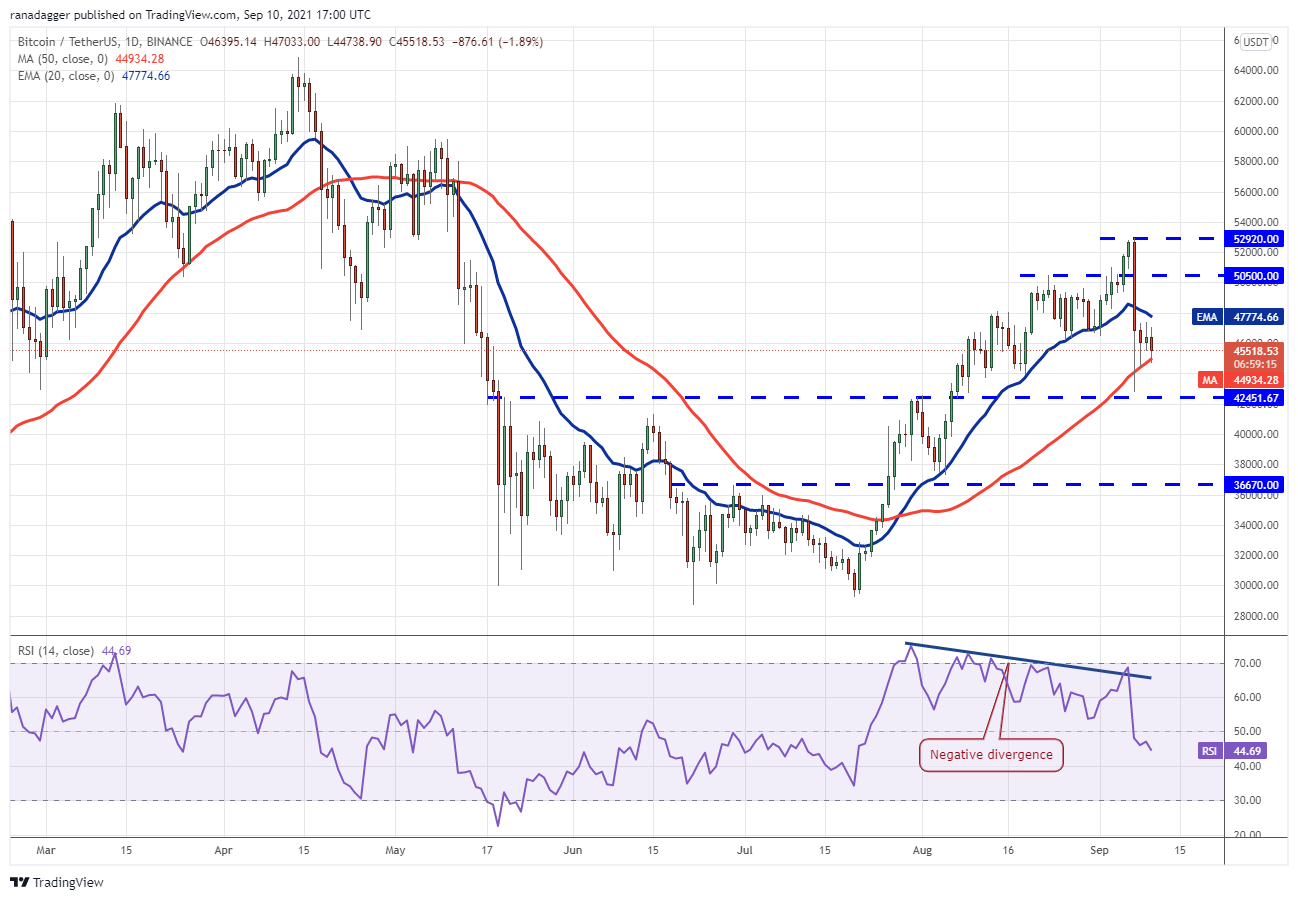Viewport: 1298px width, 900px height.
Task: Click the 70.00 RSI axis label
Action: (x=1245, y=664)
